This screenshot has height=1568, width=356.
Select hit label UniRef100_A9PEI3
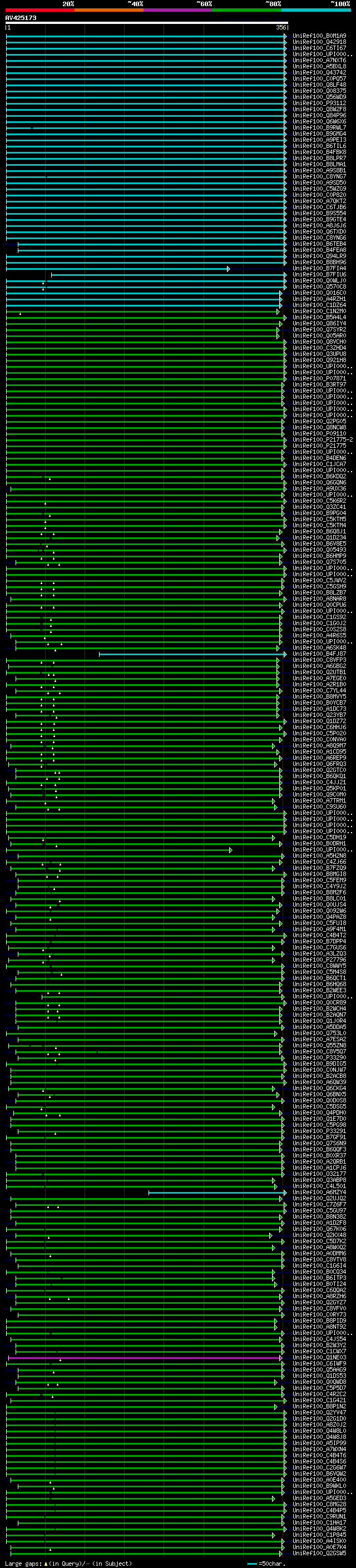319,140
